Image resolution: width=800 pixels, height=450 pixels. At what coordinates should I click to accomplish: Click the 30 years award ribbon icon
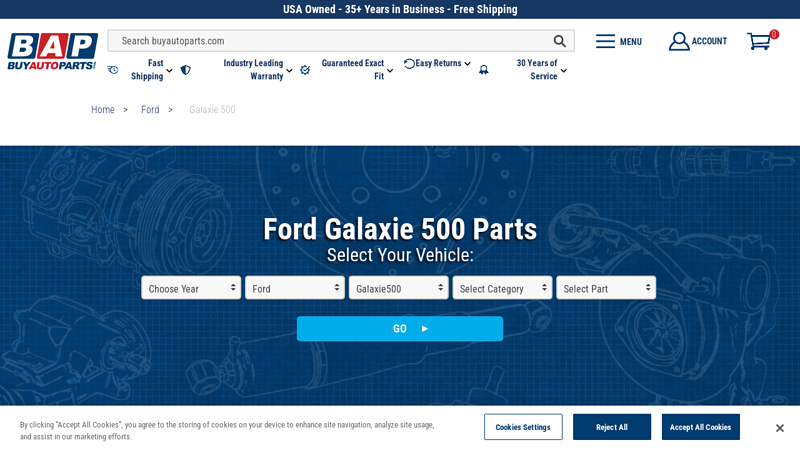(x=483, y=70)
